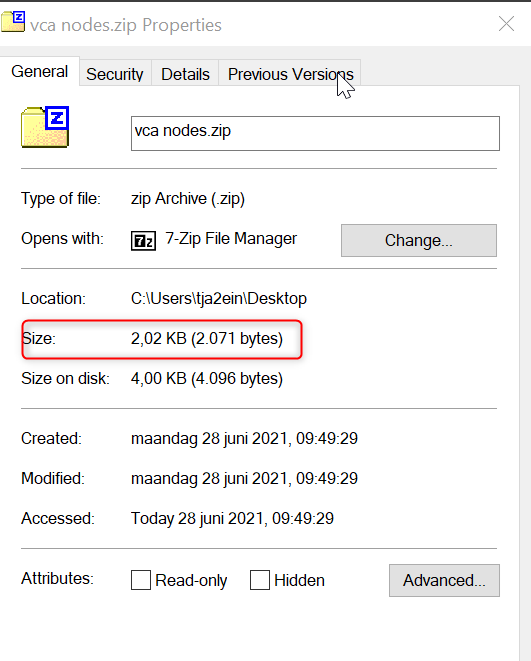Click the highlighted Size value 2,02 KB
The image size is (531, 661).
[x=206, y=339]
